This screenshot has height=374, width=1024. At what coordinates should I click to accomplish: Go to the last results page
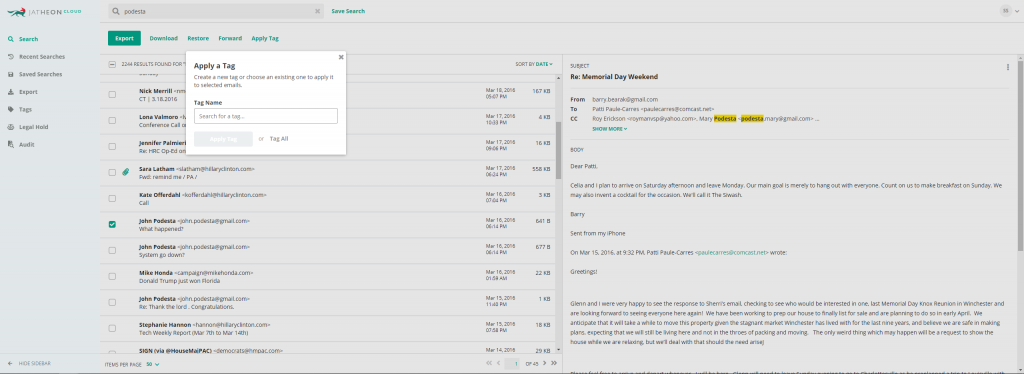coord(554,363)
